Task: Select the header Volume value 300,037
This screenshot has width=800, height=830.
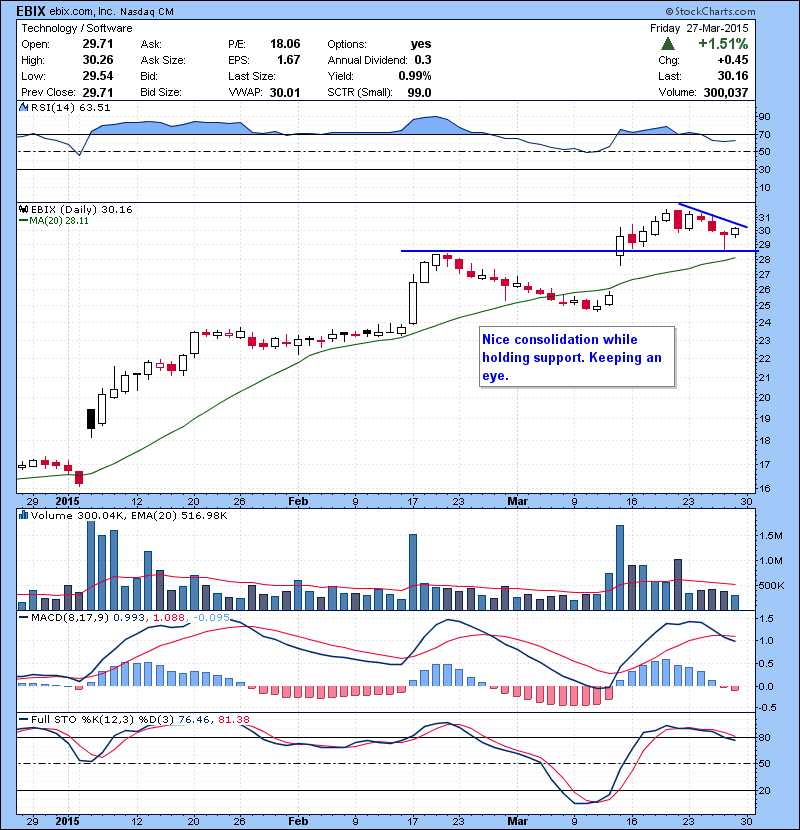Action: [x=726, y=93]
